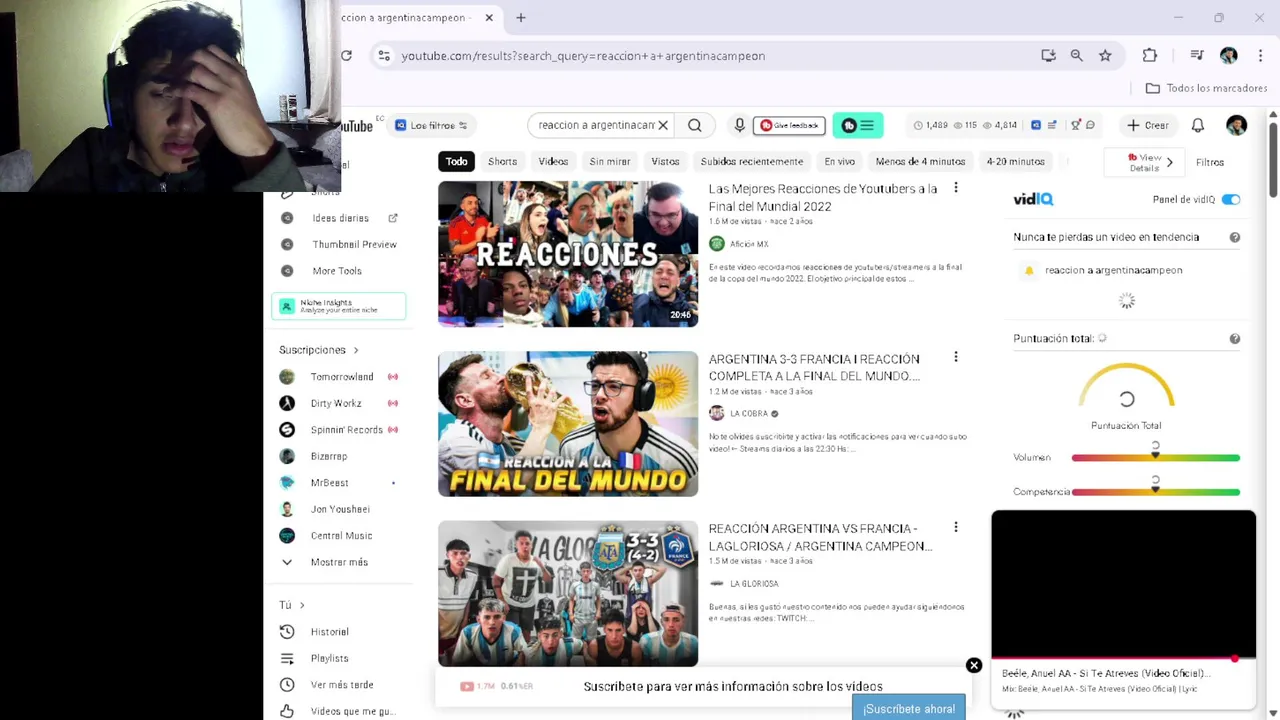
Task: Expand Mostrar más subscriptions
Action: 339,562
